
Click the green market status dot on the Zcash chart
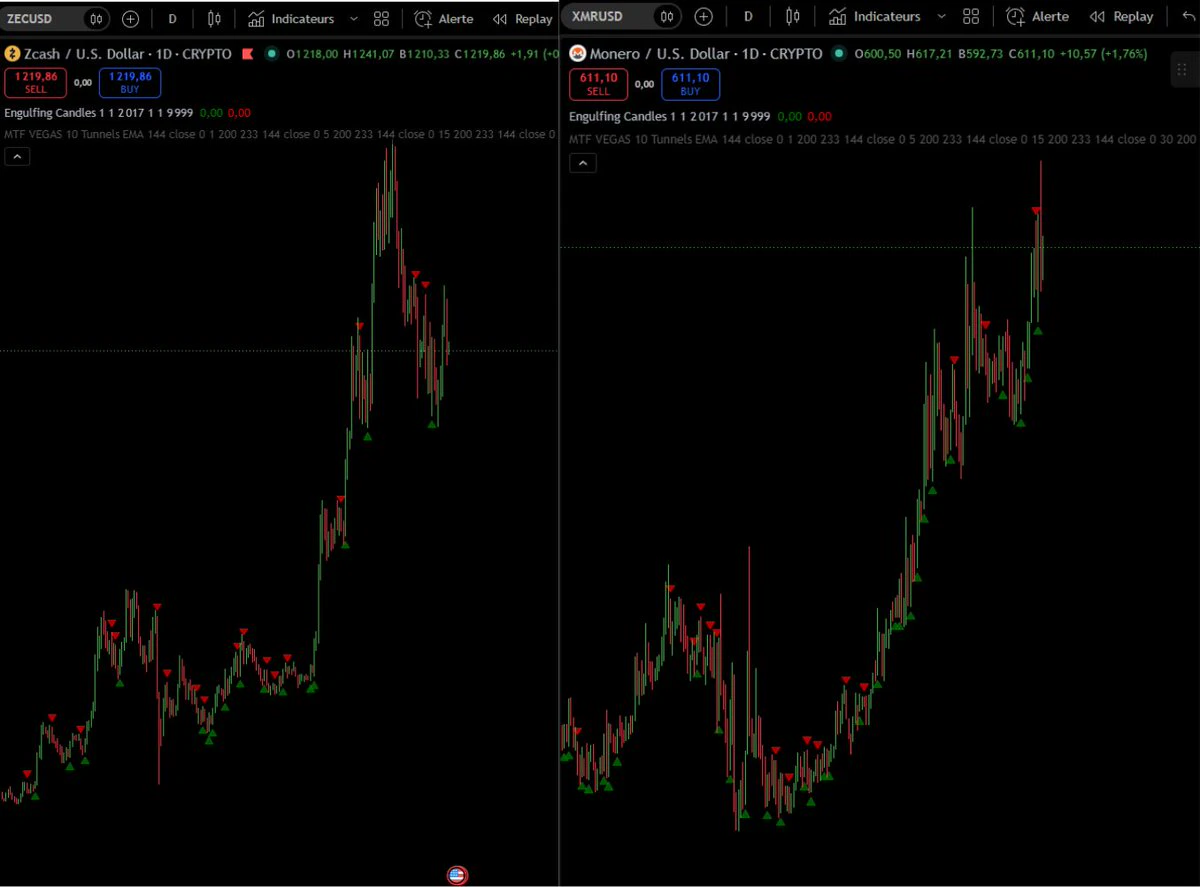tap(272, 54)
